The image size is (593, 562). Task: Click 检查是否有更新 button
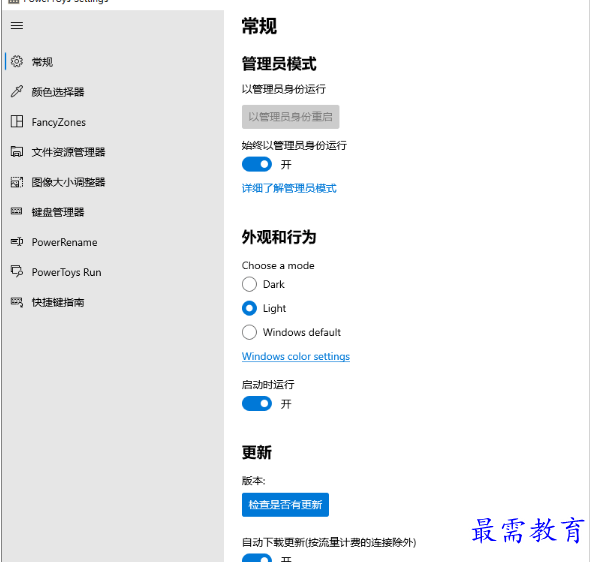(286, 505)
